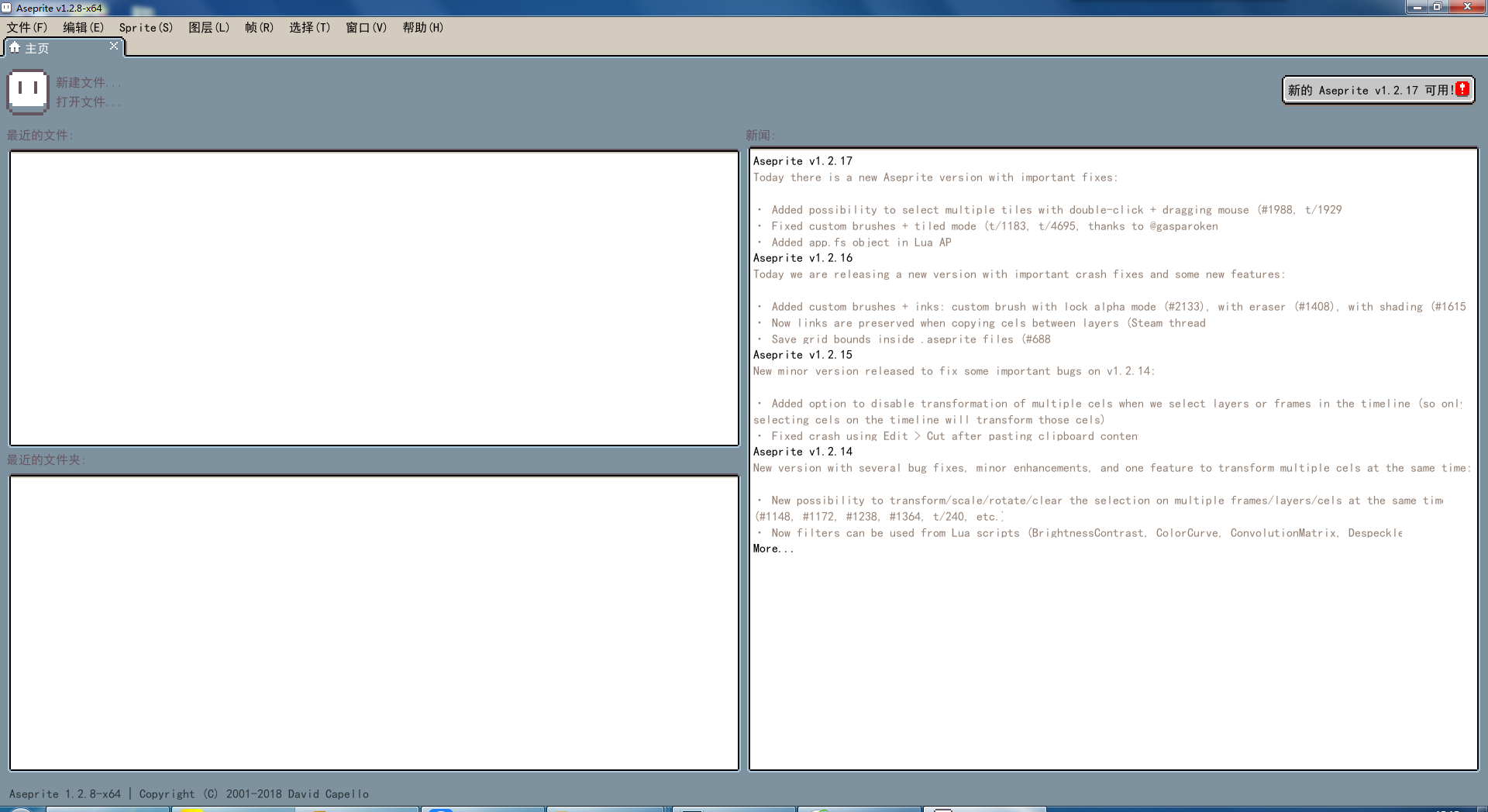This screenshot has width=1488, height=812.
Task: Open the 帧(R) menu
Action: [x=259, y=27]
